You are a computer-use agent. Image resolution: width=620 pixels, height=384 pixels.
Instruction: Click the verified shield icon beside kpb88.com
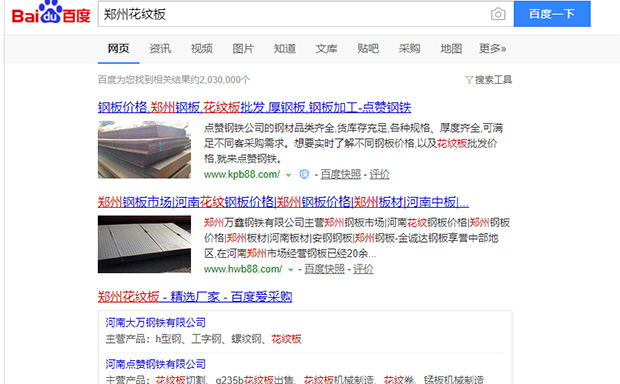304,174
